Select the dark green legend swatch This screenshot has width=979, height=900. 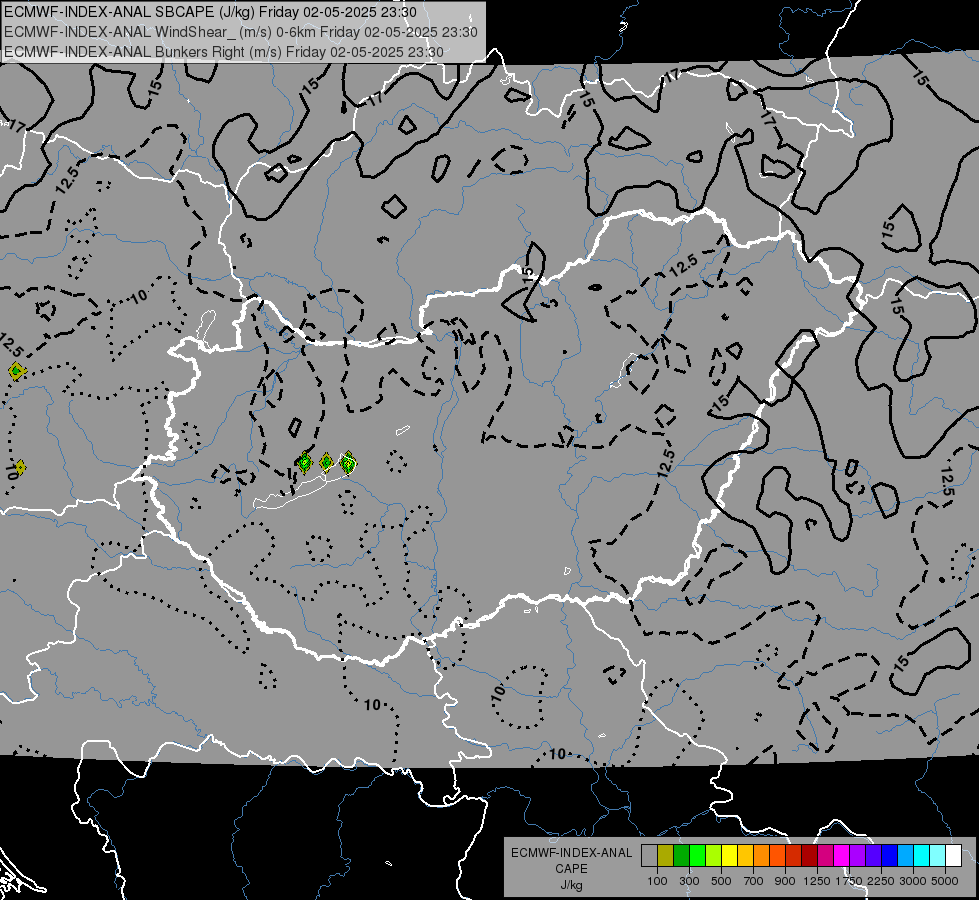[x=681, y=856]
